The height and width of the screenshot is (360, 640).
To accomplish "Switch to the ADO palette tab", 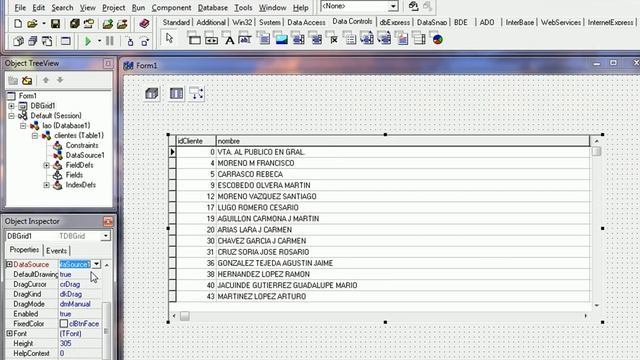I will click(x=487, y=22).
